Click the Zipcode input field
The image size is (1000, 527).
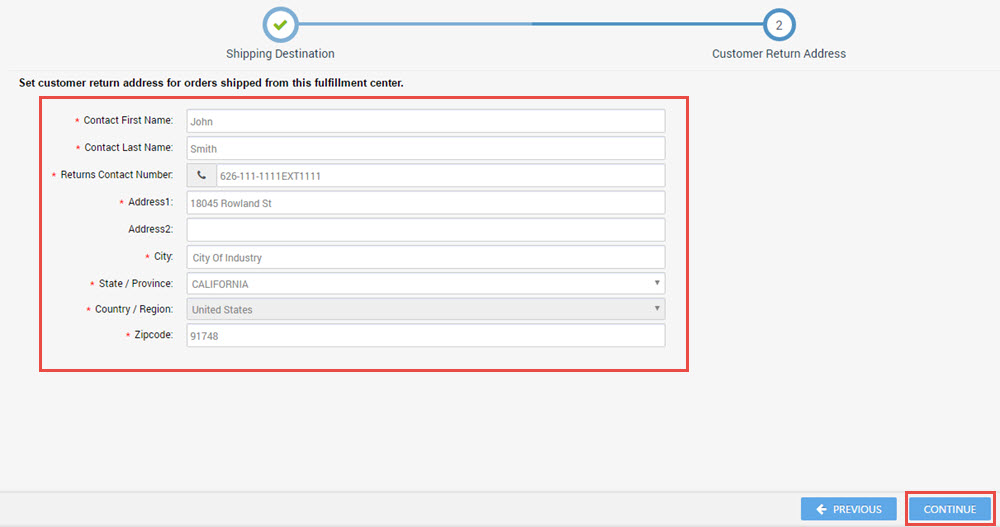click(425, 336)
